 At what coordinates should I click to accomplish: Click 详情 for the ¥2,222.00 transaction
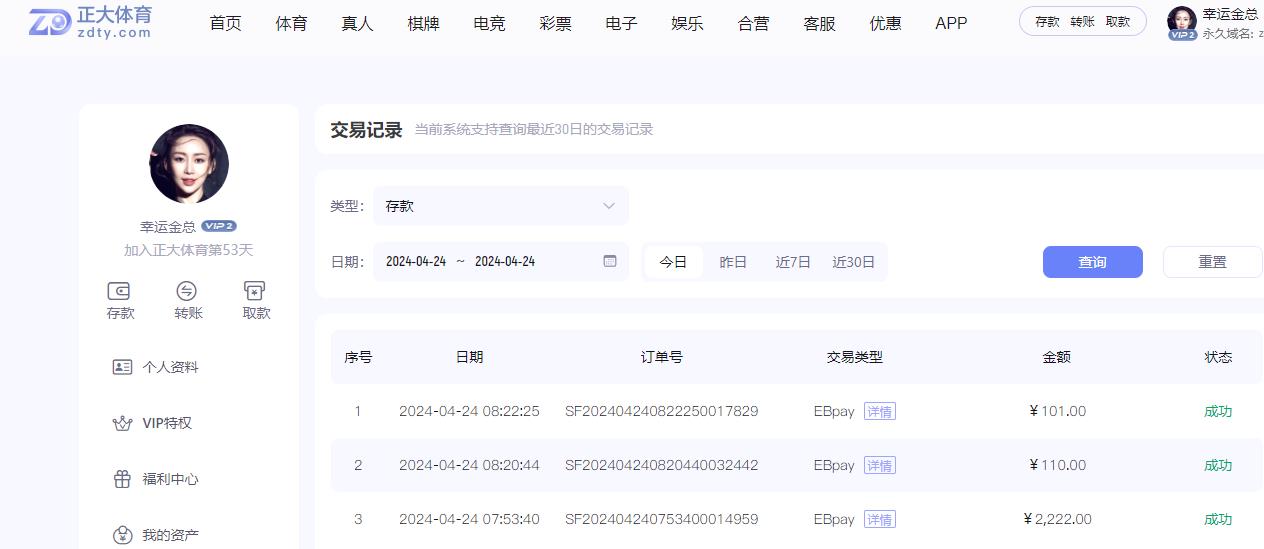coord(880,519)
